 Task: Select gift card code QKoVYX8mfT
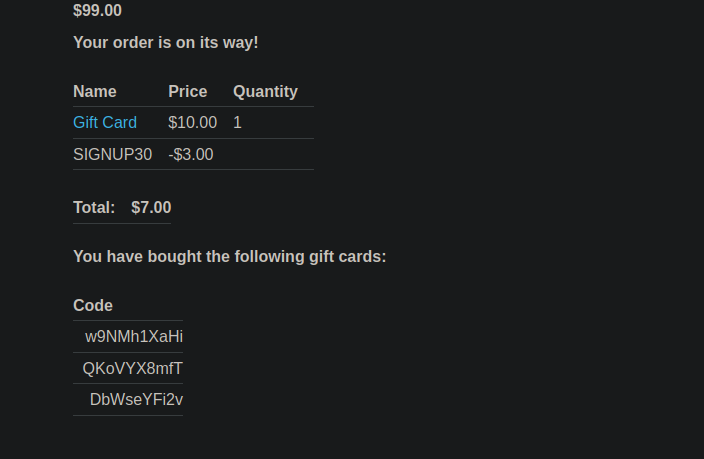[x=133, y=368]
